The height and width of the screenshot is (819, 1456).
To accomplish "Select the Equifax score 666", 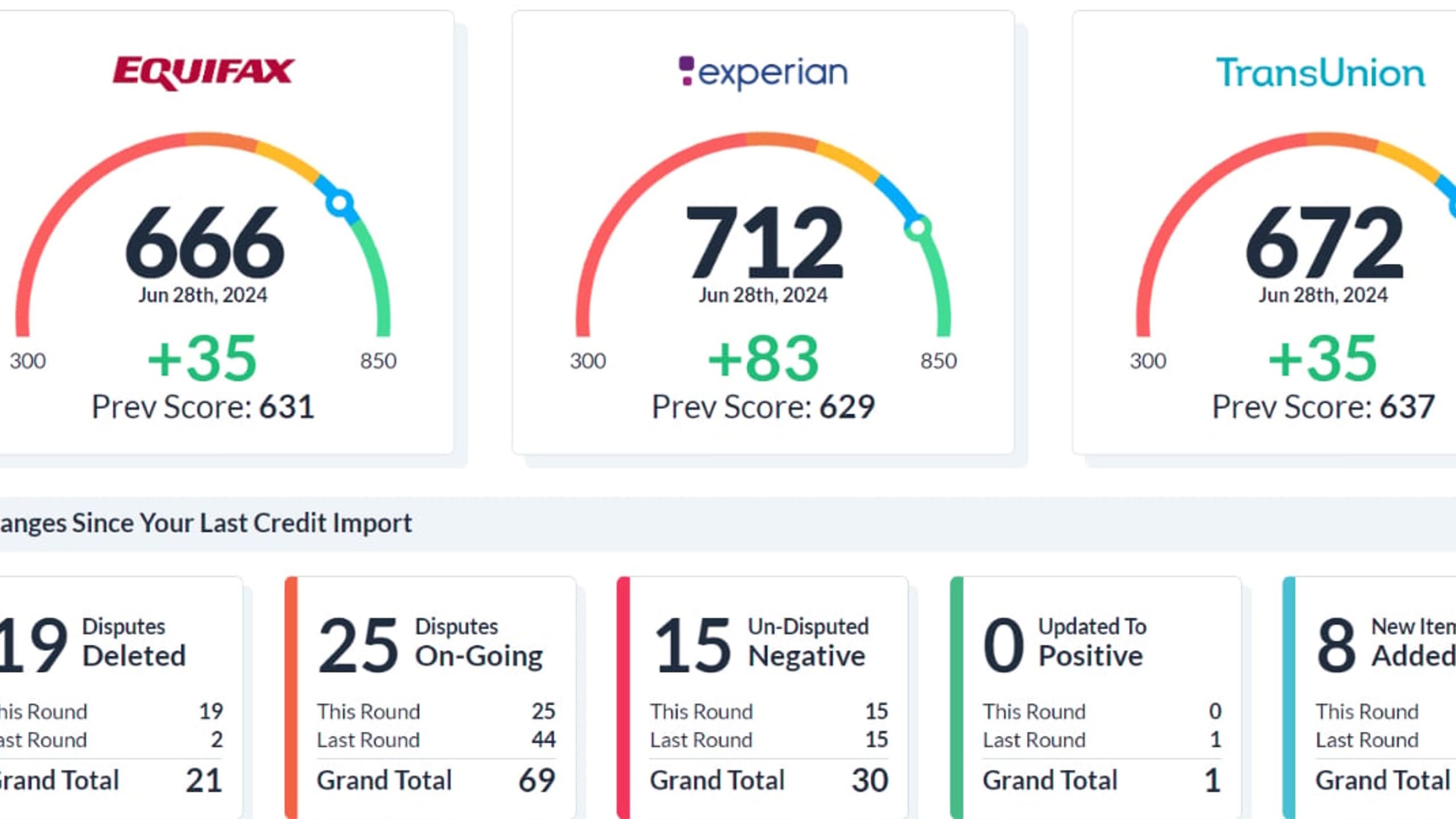I will coord(205,243).
